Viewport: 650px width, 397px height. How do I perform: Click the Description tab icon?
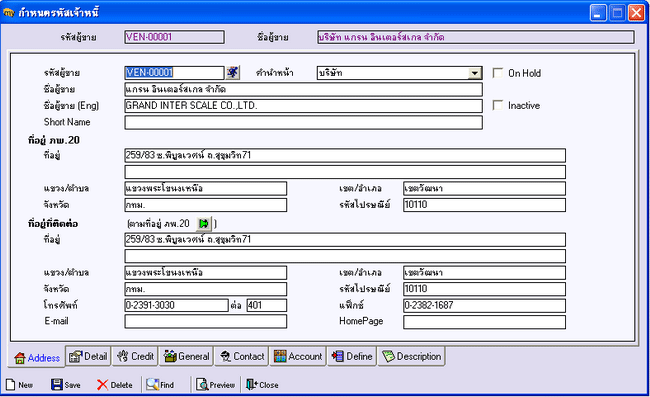(388, 356)
